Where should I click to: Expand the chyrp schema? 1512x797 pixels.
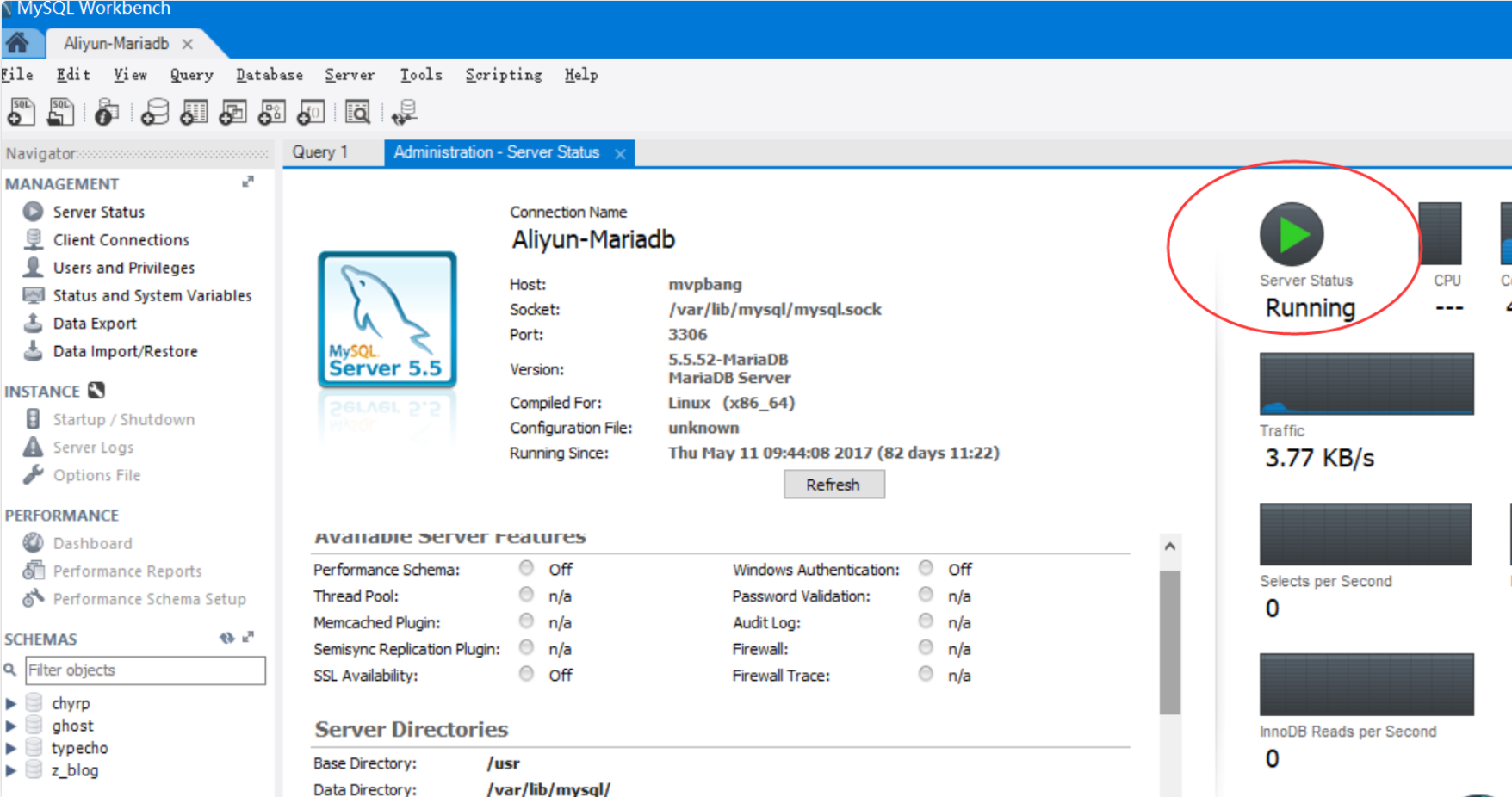[11, 703]
